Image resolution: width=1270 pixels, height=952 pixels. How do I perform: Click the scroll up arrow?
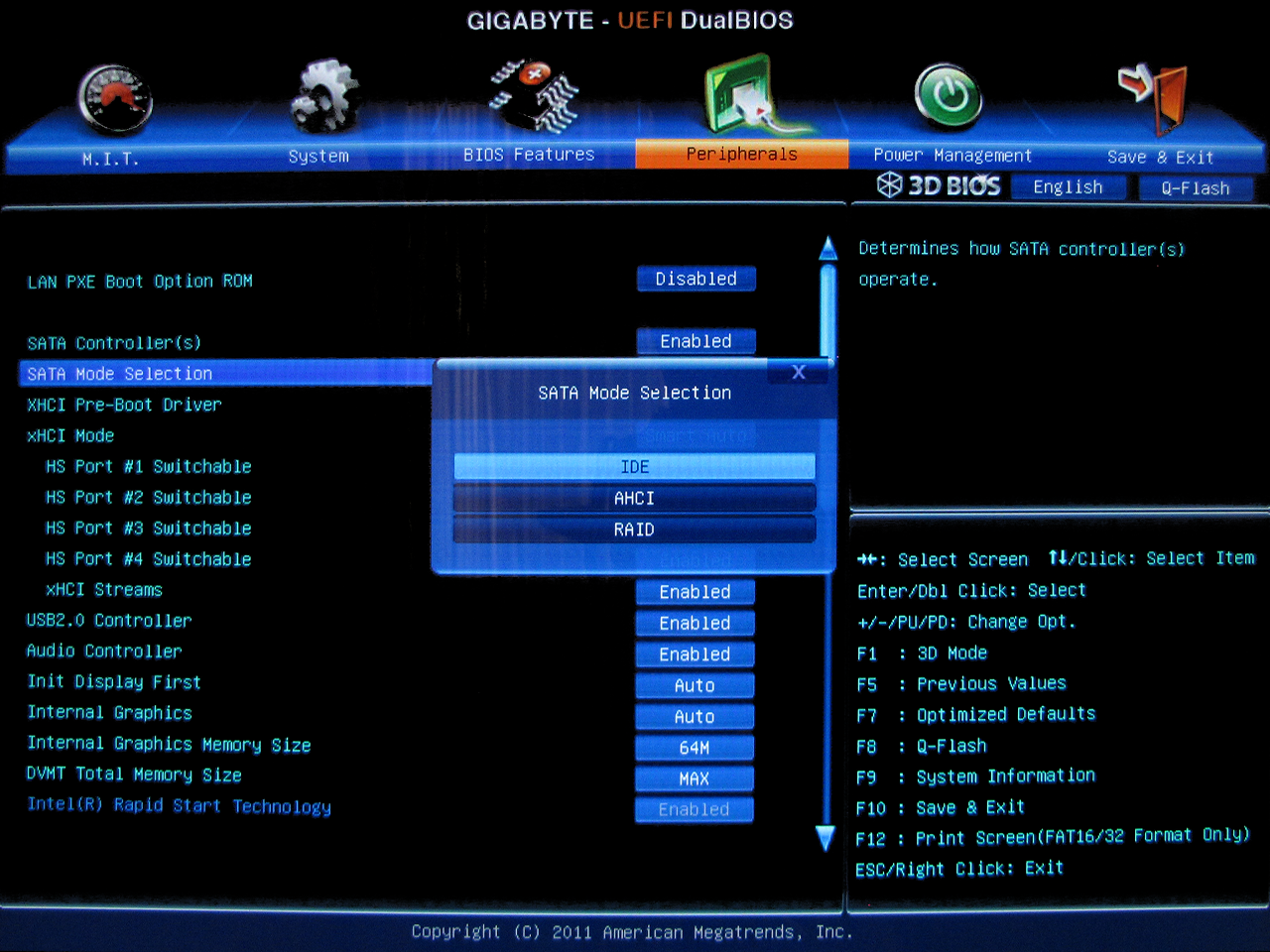[827, 248]
